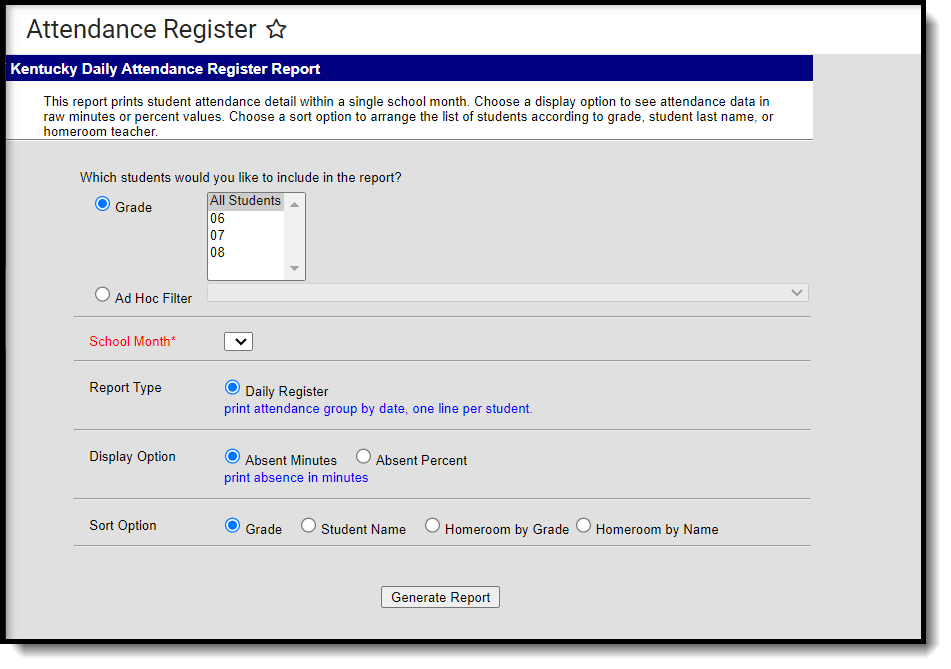Screen dimensions: 951x669
Task: Select grade 06 in the list
Action: [x=246, y=218]
